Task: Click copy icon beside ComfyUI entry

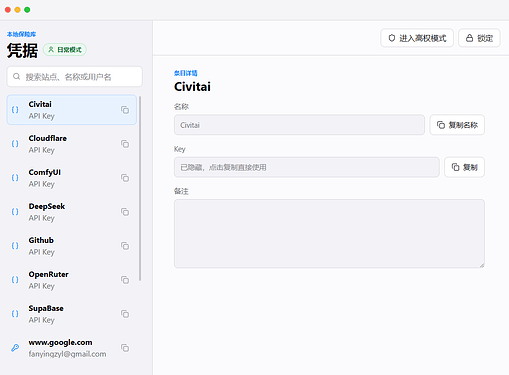Action: (x=125, y=178)
